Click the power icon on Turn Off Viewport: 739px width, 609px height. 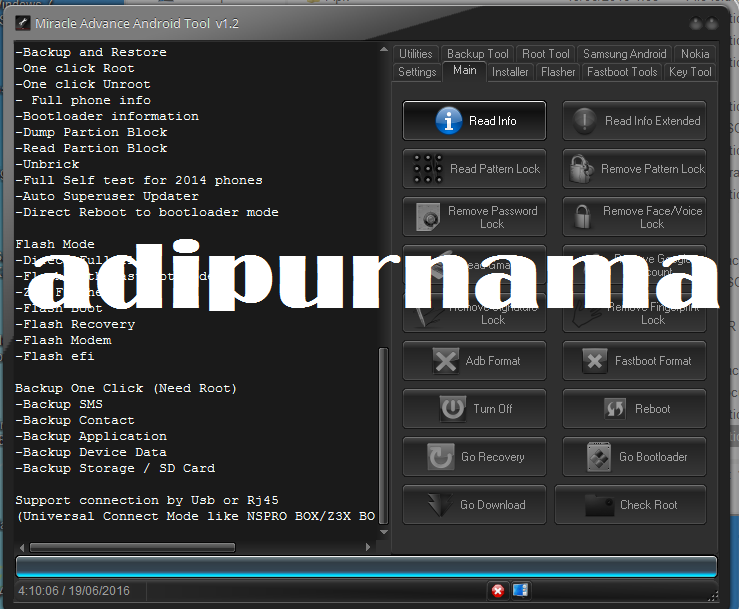[x=452, y=409]
